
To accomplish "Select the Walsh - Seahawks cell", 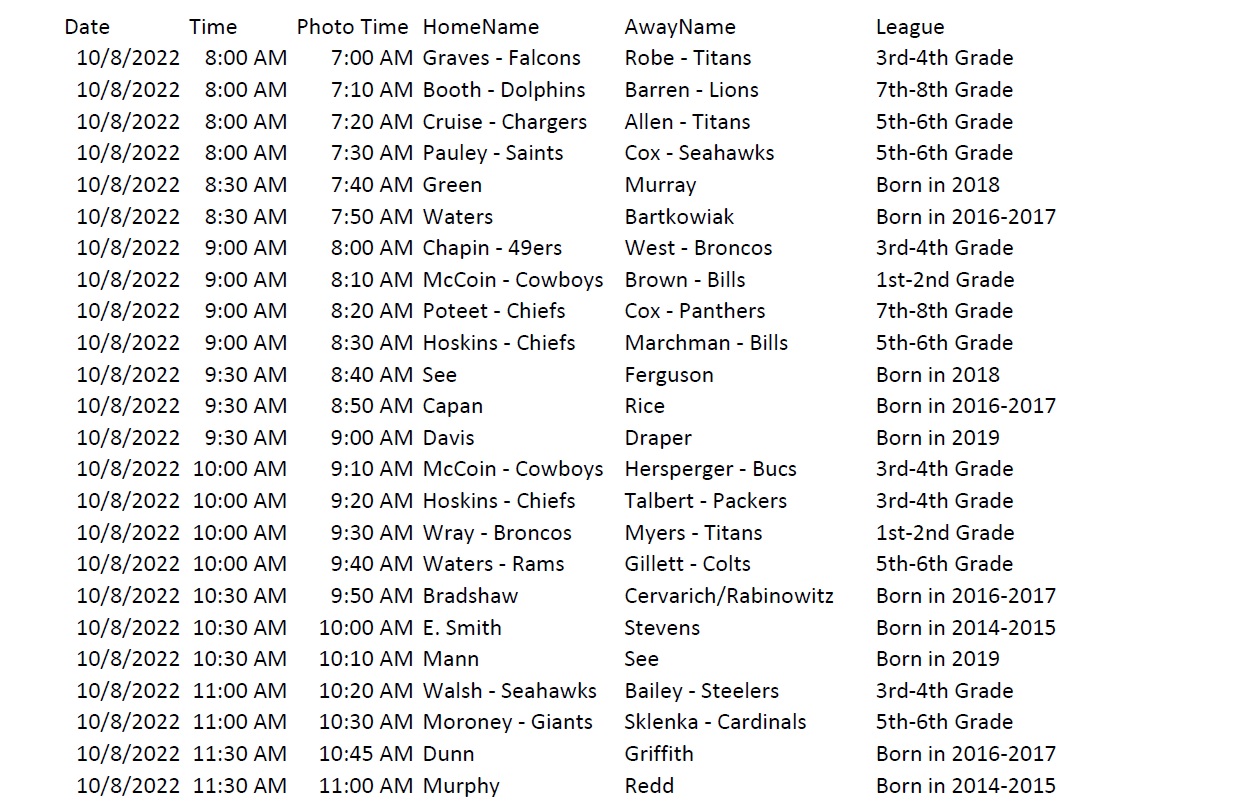I will click(509, 691).
